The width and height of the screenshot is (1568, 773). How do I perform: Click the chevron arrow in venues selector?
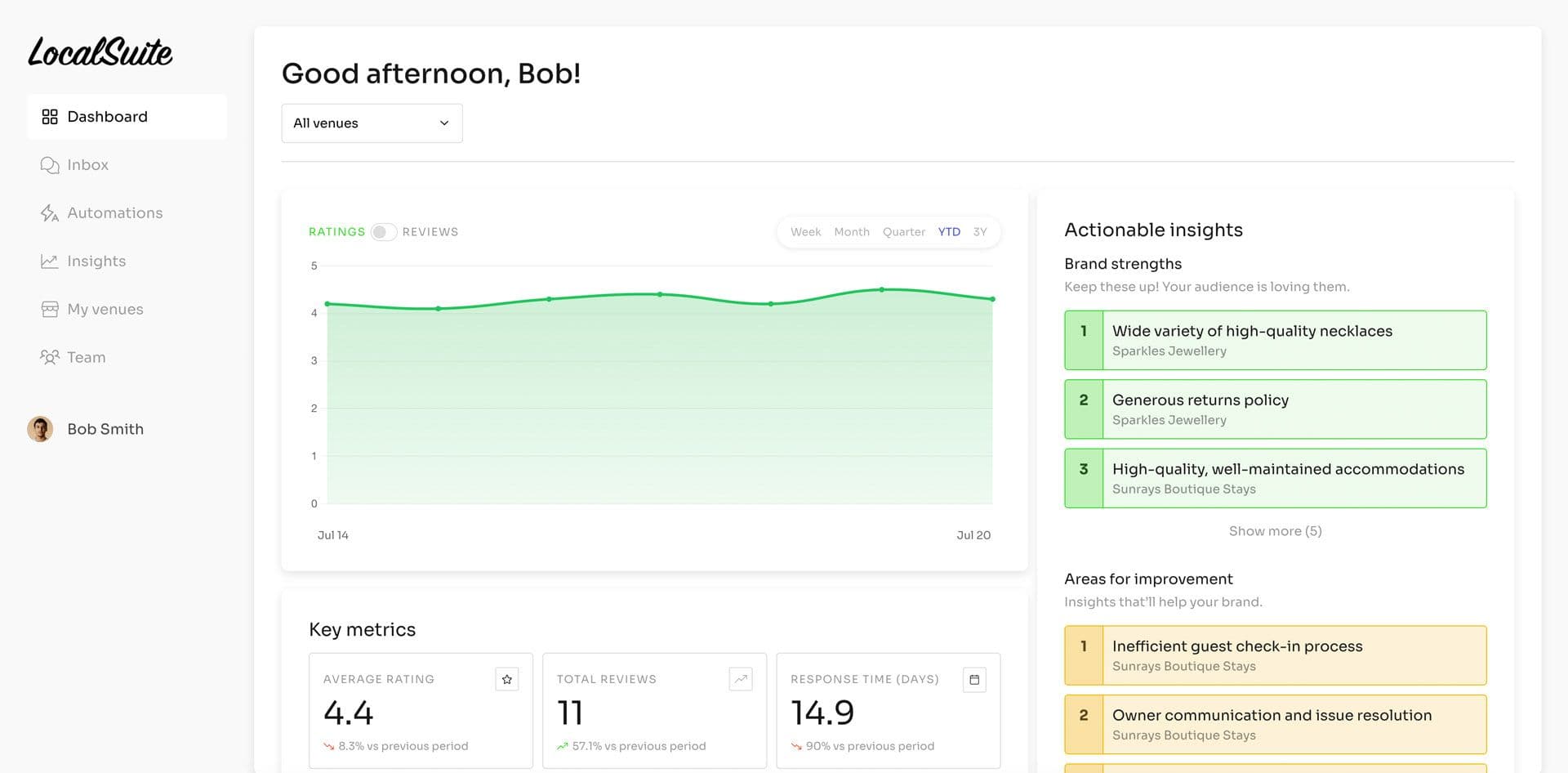click(444, 123)
